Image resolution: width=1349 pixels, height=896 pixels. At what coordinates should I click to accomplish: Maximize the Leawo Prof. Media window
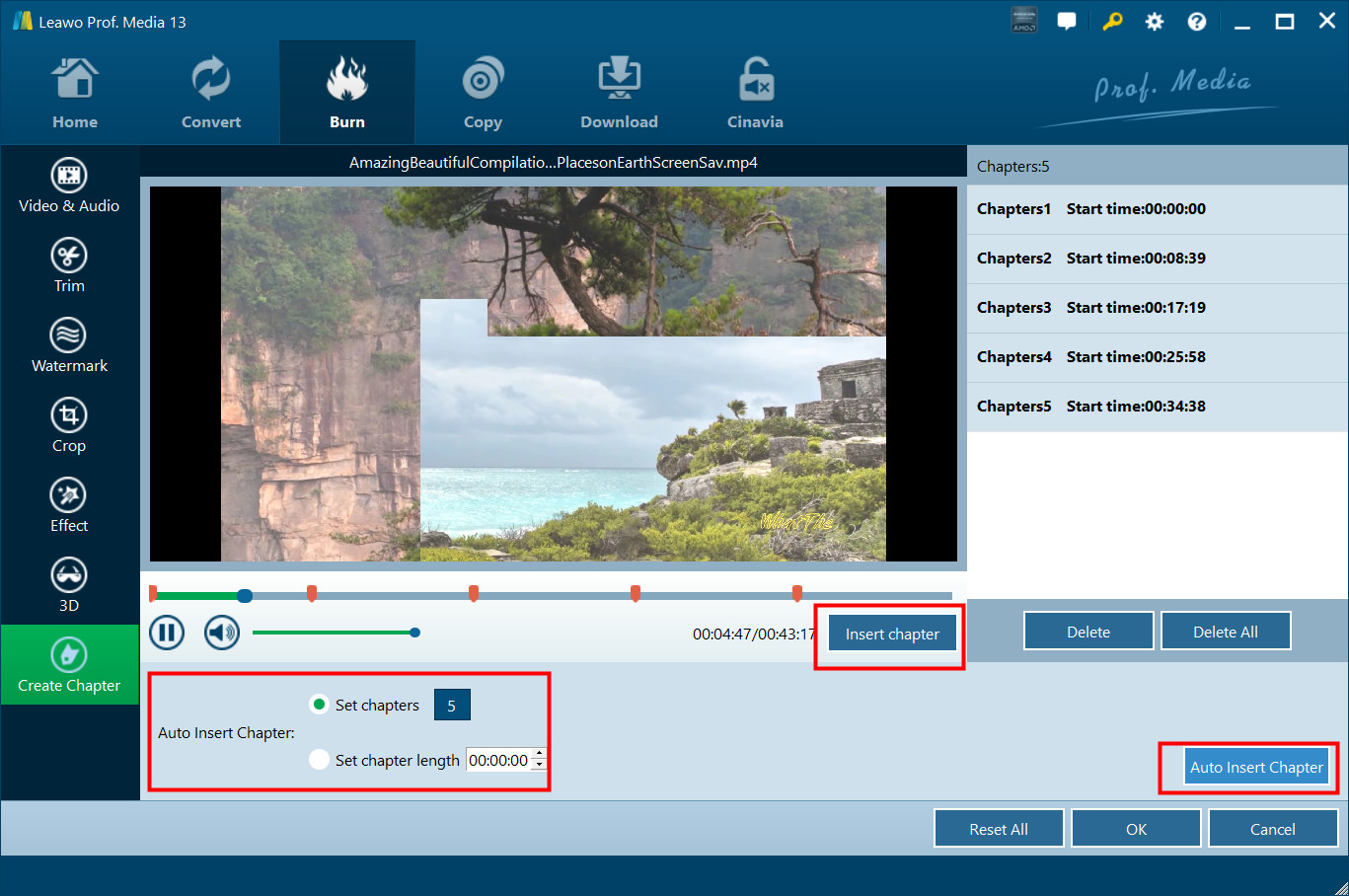click(x=1285, y=22)
